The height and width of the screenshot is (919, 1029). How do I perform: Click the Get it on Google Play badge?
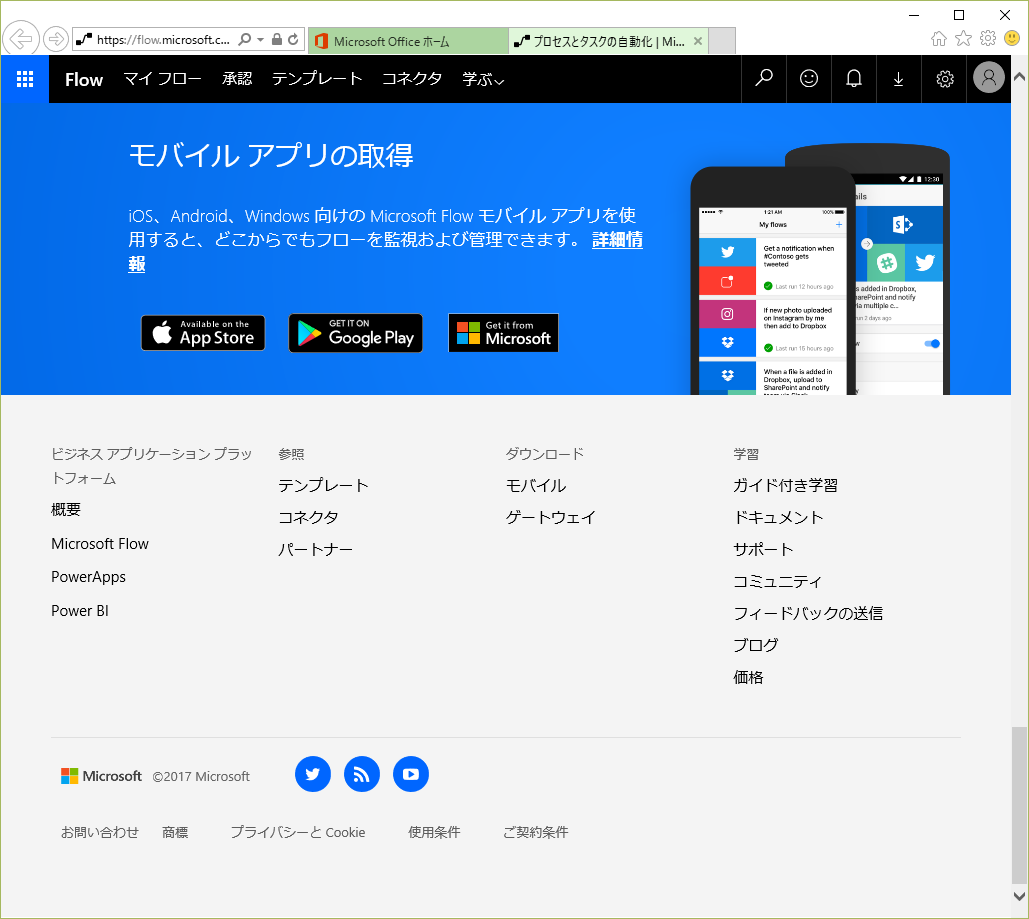click(355, 333)
